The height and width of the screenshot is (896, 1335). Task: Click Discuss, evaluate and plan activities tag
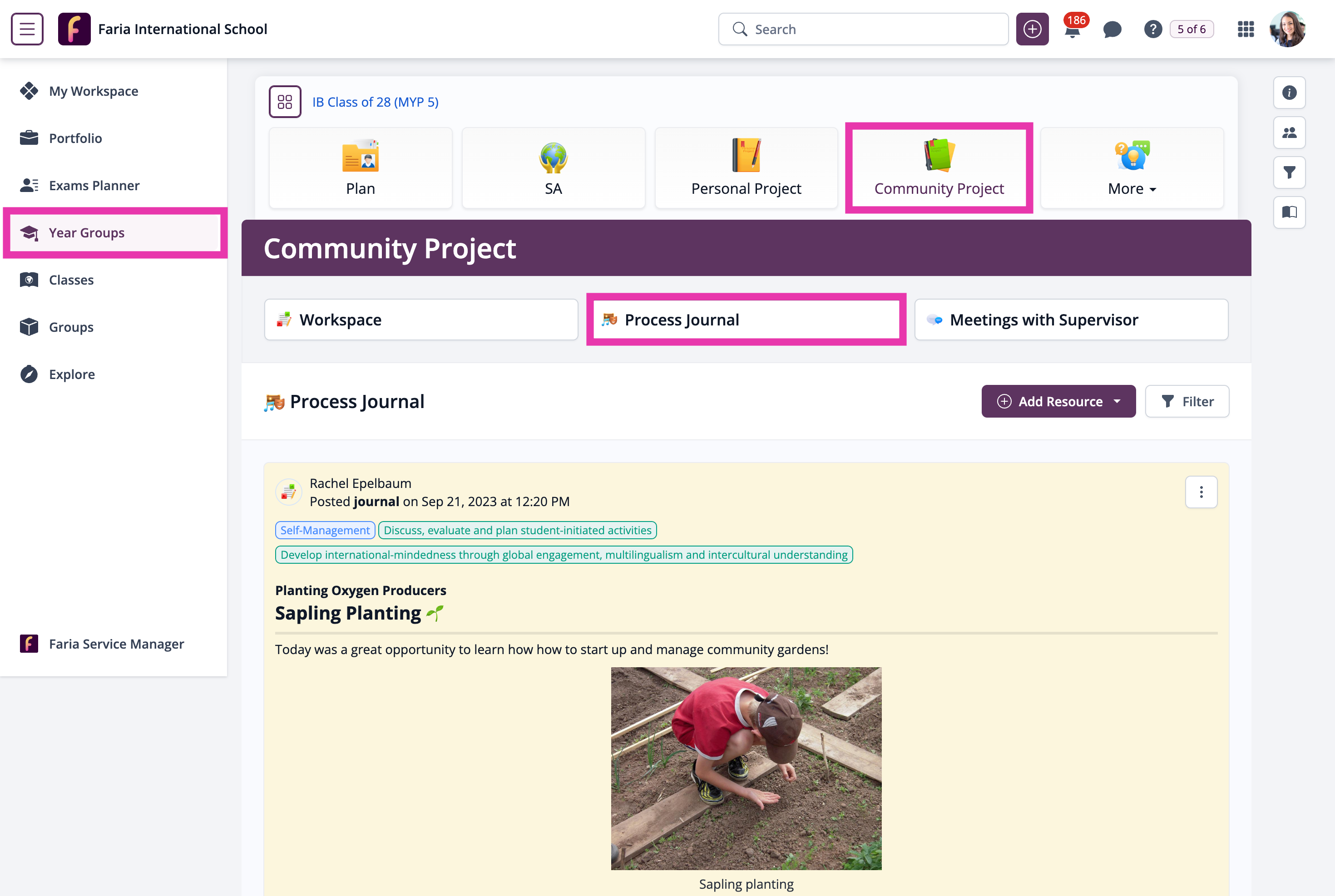point(517,530)
